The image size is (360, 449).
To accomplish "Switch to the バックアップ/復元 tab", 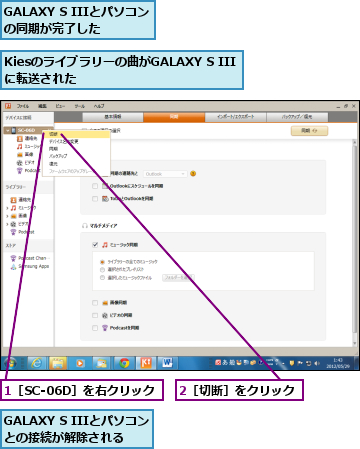I will 297,117.
